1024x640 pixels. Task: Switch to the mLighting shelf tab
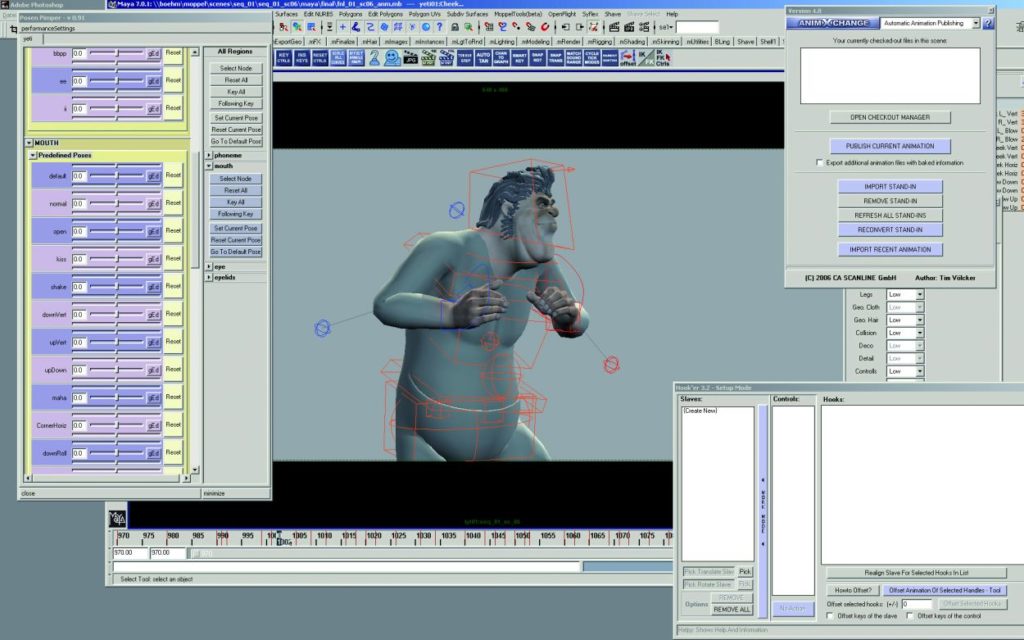501,42
